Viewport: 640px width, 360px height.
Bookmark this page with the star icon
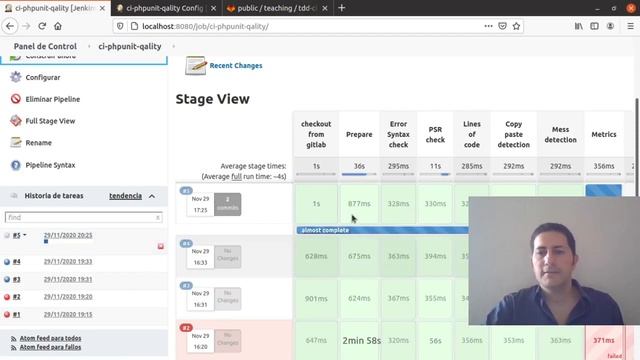click(516, 26)
